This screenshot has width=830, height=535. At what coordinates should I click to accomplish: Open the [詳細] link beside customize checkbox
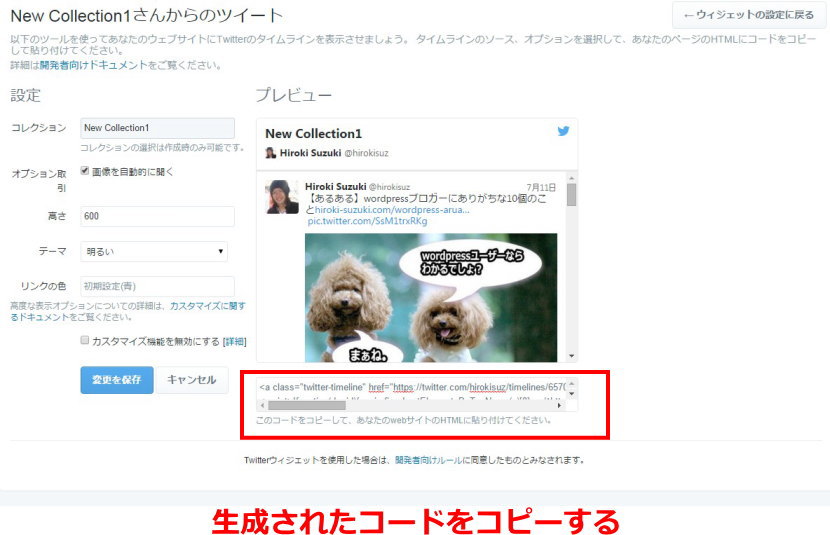click(234, 342)
